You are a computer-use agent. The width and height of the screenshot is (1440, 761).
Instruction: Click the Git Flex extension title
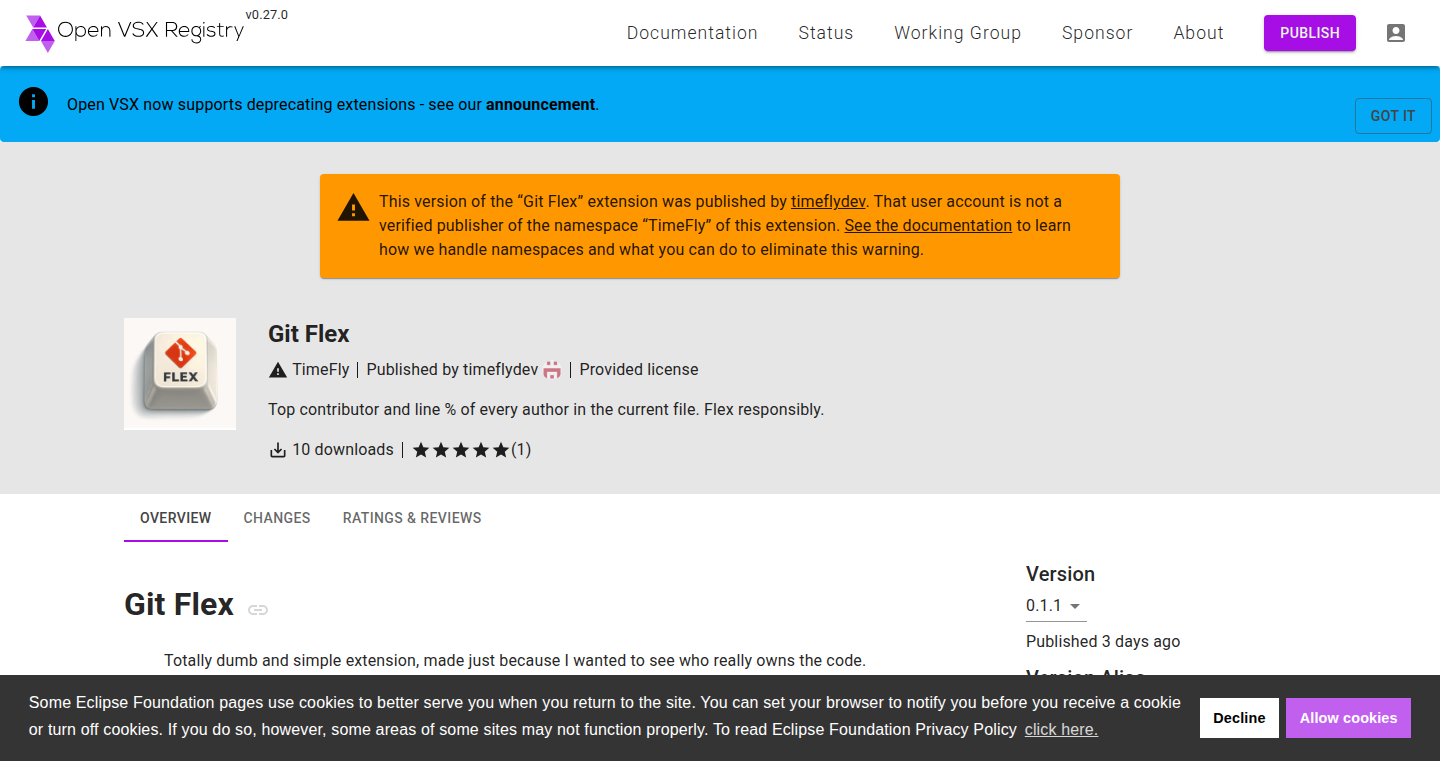click(309, 334)
